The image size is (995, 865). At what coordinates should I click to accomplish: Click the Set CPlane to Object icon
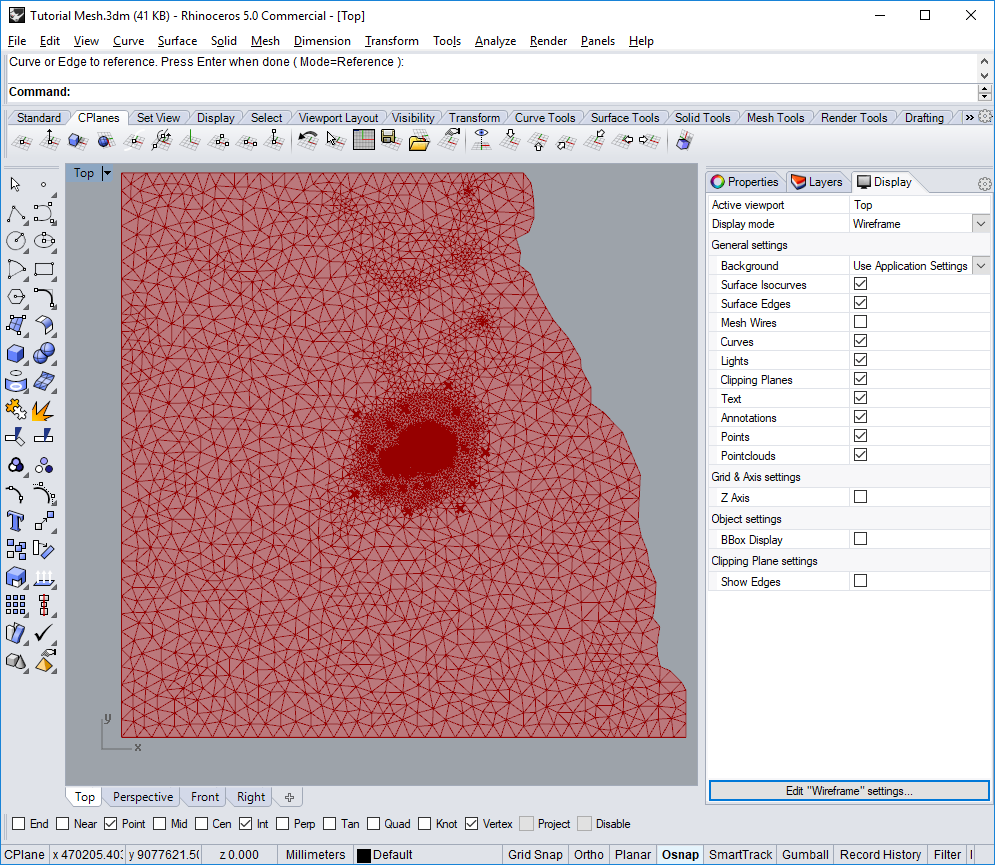click(x=78, y=140)
